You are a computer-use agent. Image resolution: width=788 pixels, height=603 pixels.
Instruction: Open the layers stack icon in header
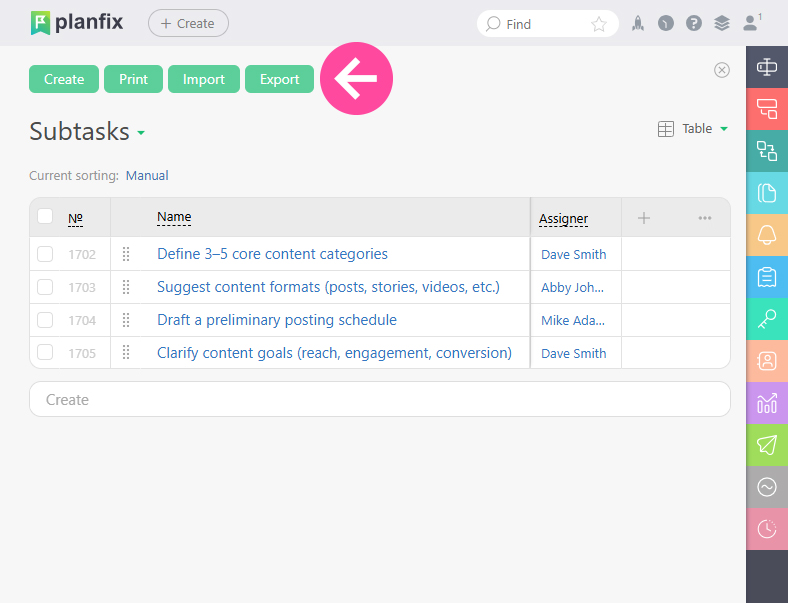click(722, 24)
